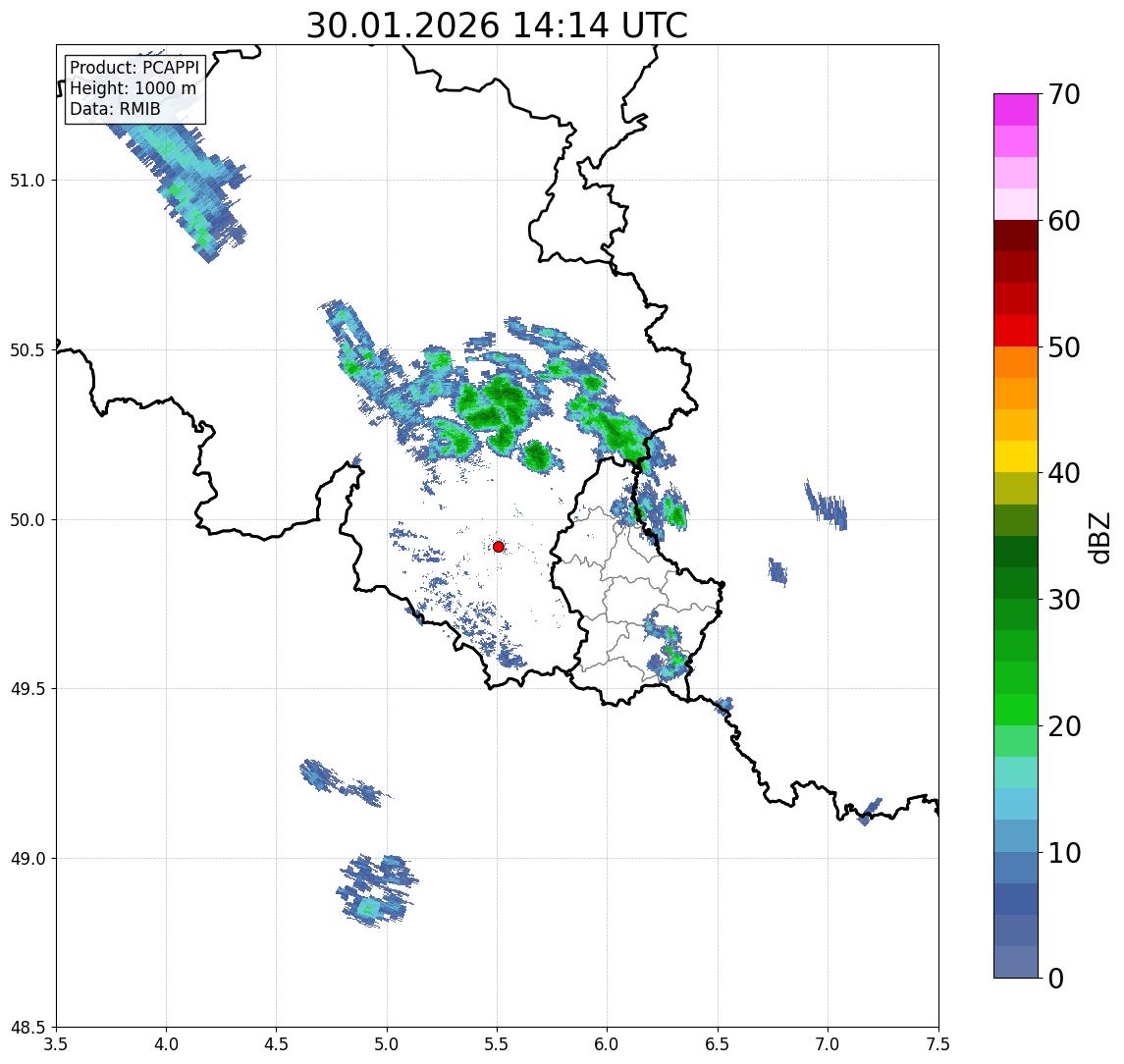The image size is (1124, 1064).
Task: Click the colorbar tick label 50
Action: (1064, 347)
